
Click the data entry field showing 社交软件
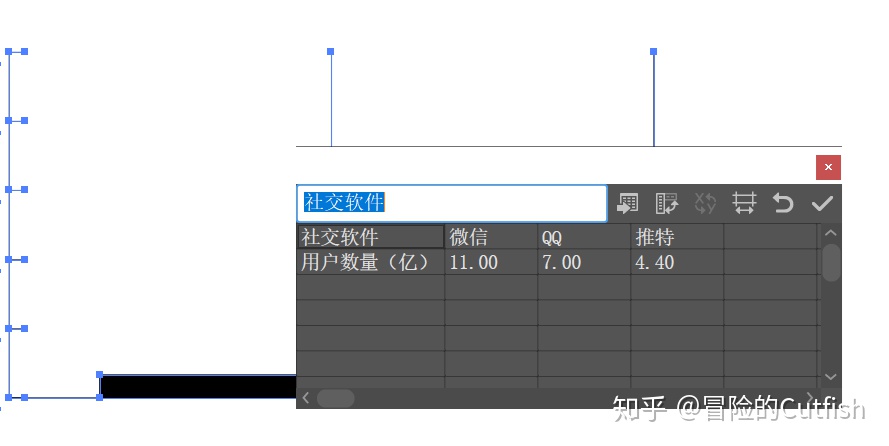tap(452, 203)
